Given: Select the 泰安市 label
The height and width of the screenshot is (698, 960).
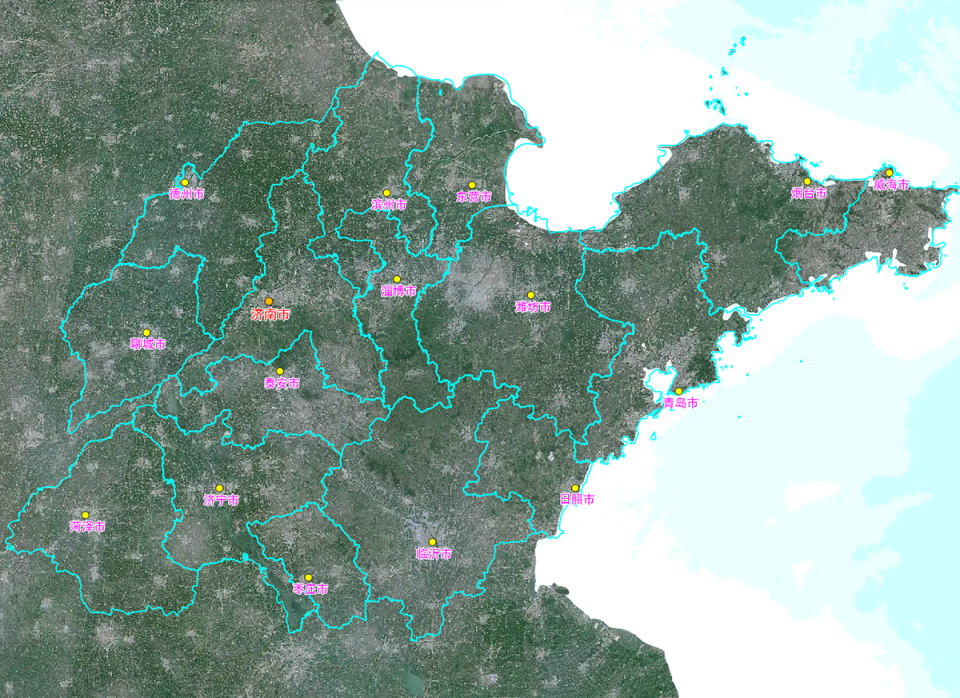Looking at the screenshot, I should click(x=282, y=383).
